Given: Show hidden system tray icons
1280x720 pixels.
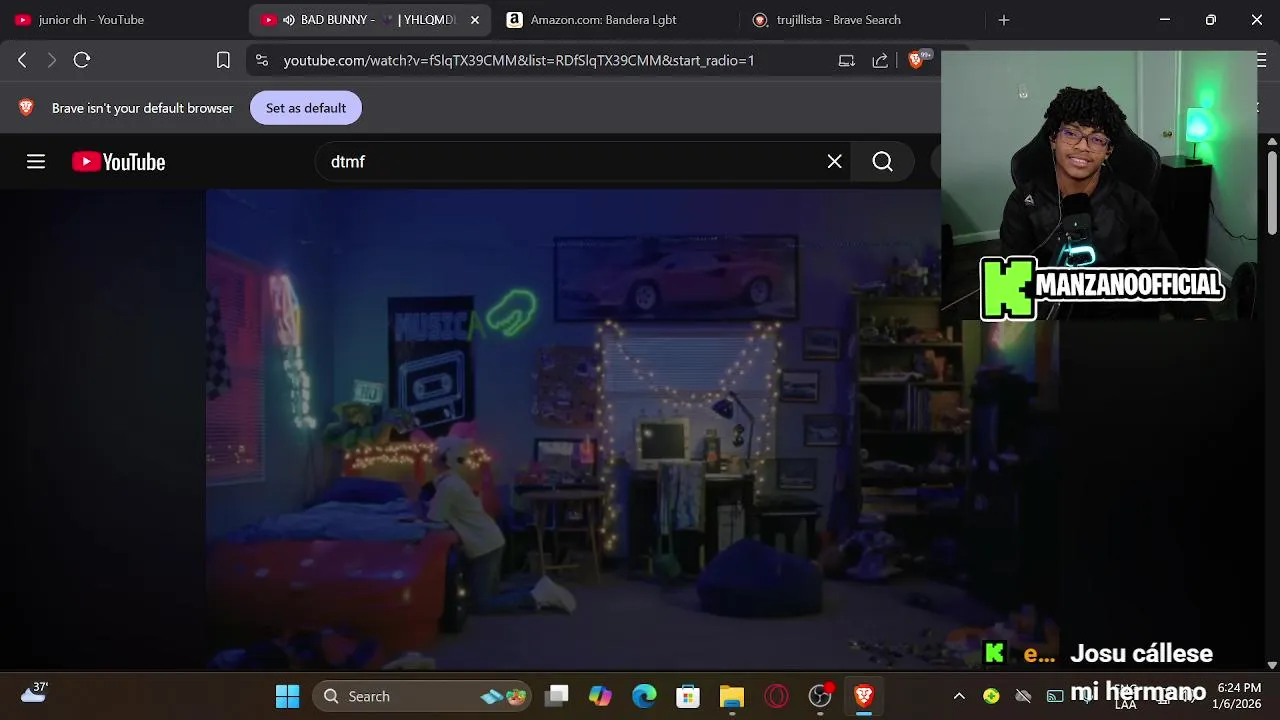Looking at the screenshot, I should tap(959, 696).
